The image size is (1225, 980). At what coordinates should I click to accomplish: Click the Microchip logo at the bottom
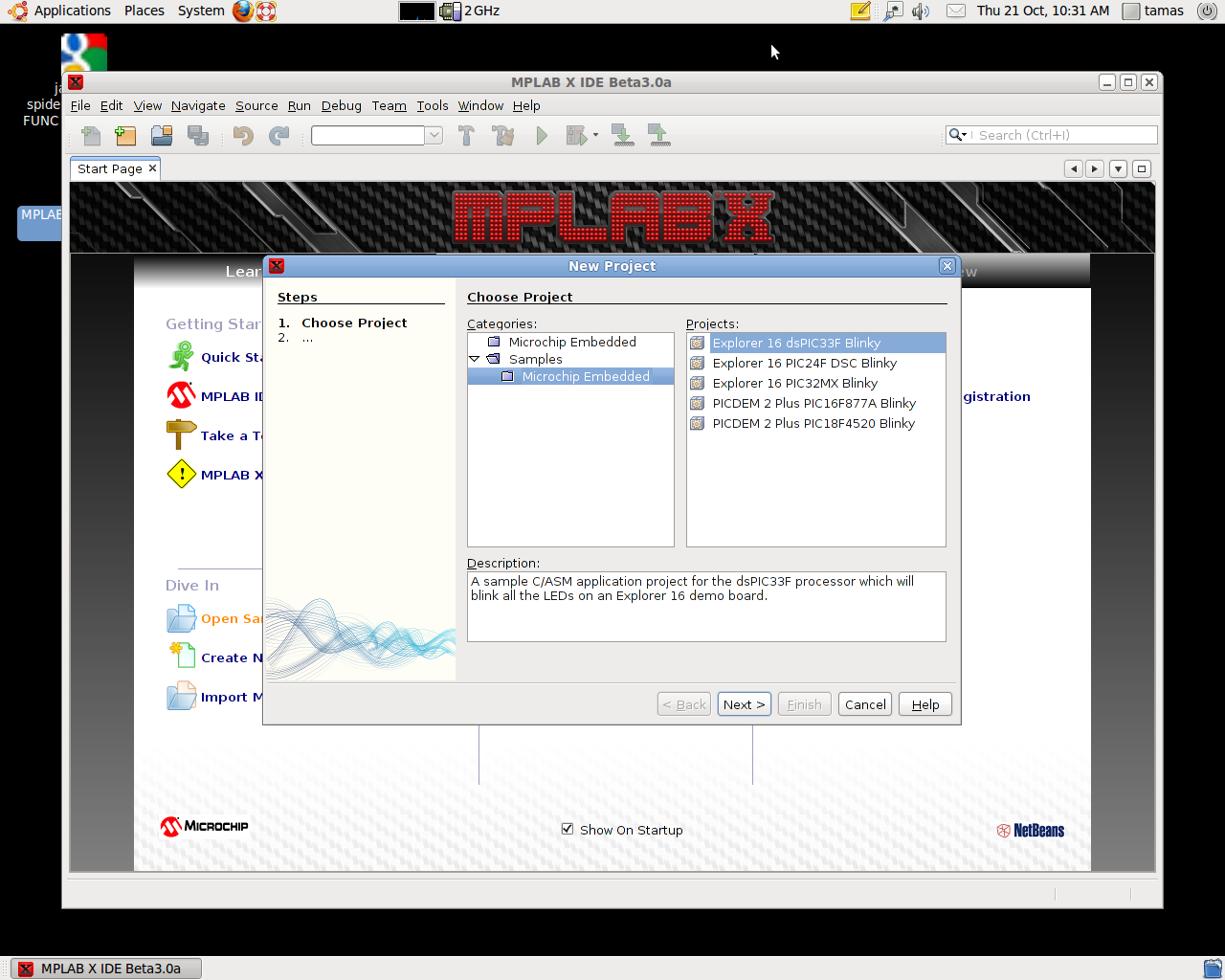(x=205, y=826)
